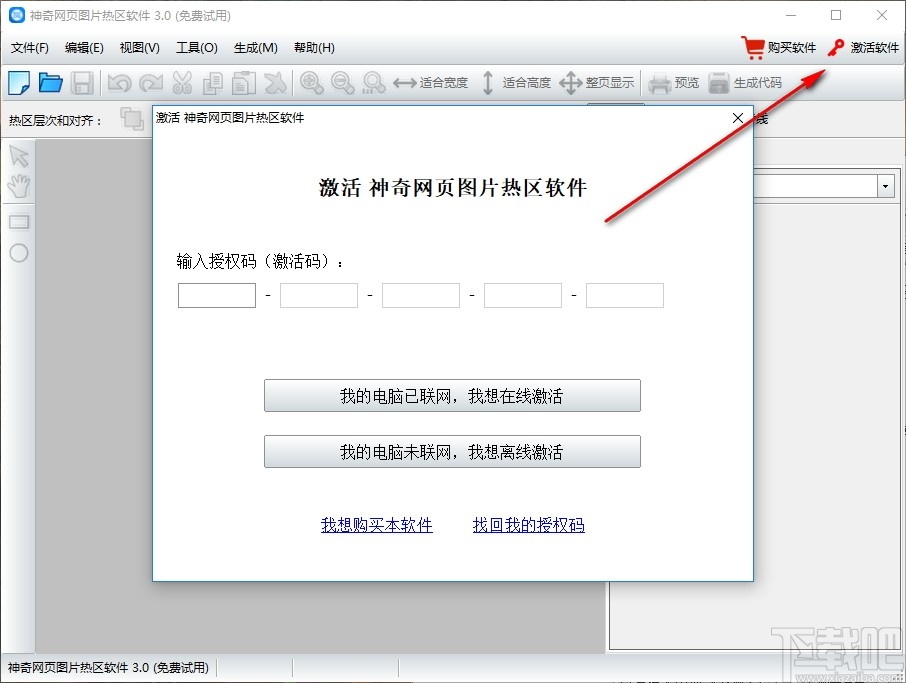Click the Undo arrow icon
Image resolution: width=906 pixels, height=683 pixels.
(119, 82)
